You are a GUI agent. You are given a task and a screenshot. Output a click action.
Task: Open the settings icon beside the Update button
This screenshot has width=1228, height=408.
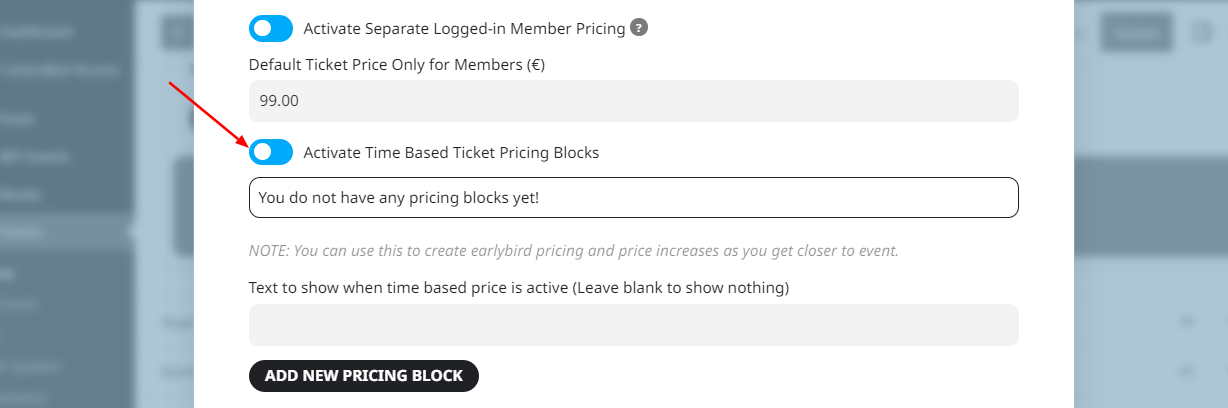tap(1202, 32)
